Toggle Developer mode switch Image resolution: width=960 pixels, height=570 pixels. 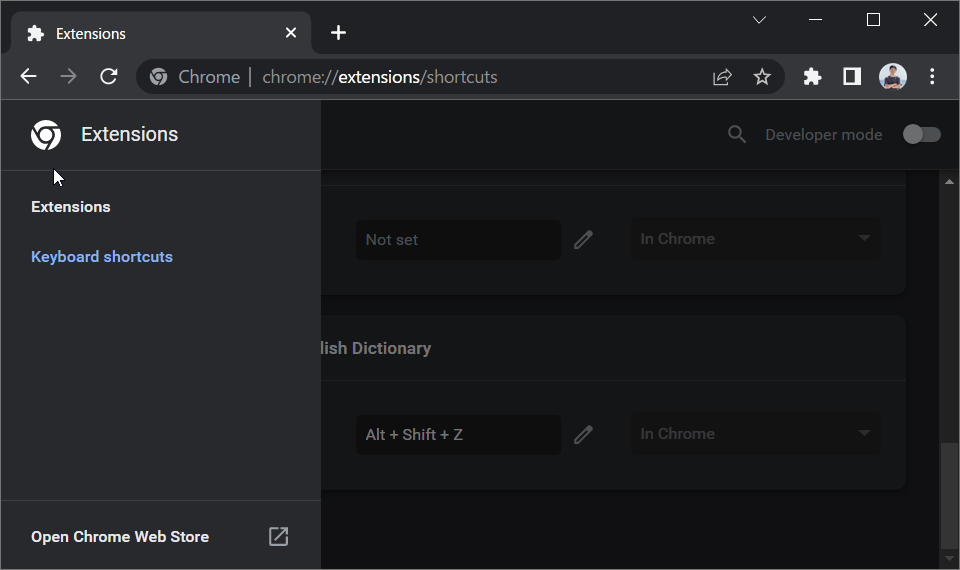921,134
